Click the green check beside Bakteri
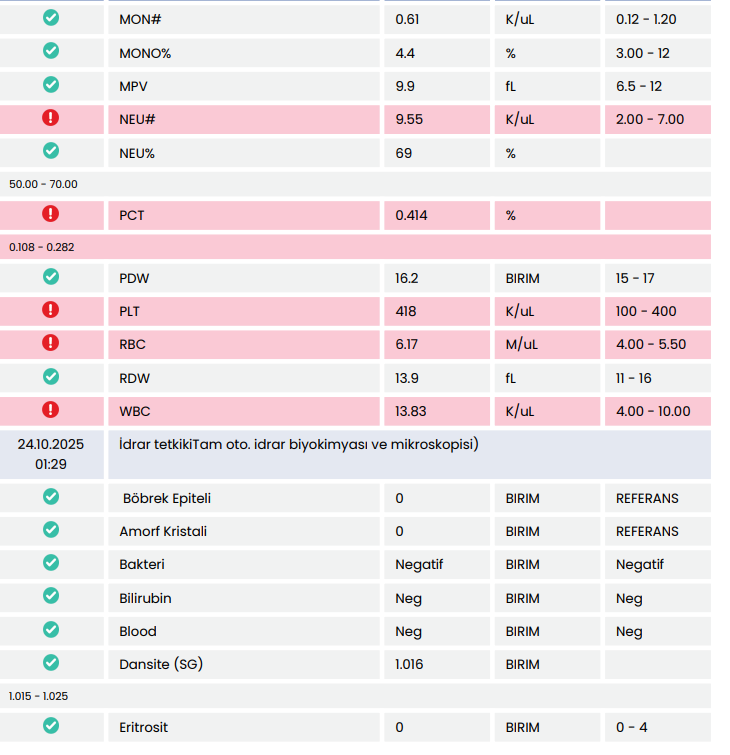 (51, 563)
